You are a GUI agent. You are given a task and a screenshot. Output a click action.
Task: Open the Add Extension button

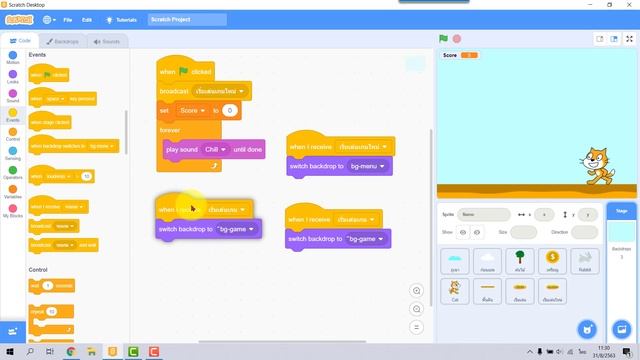[13, 332]
